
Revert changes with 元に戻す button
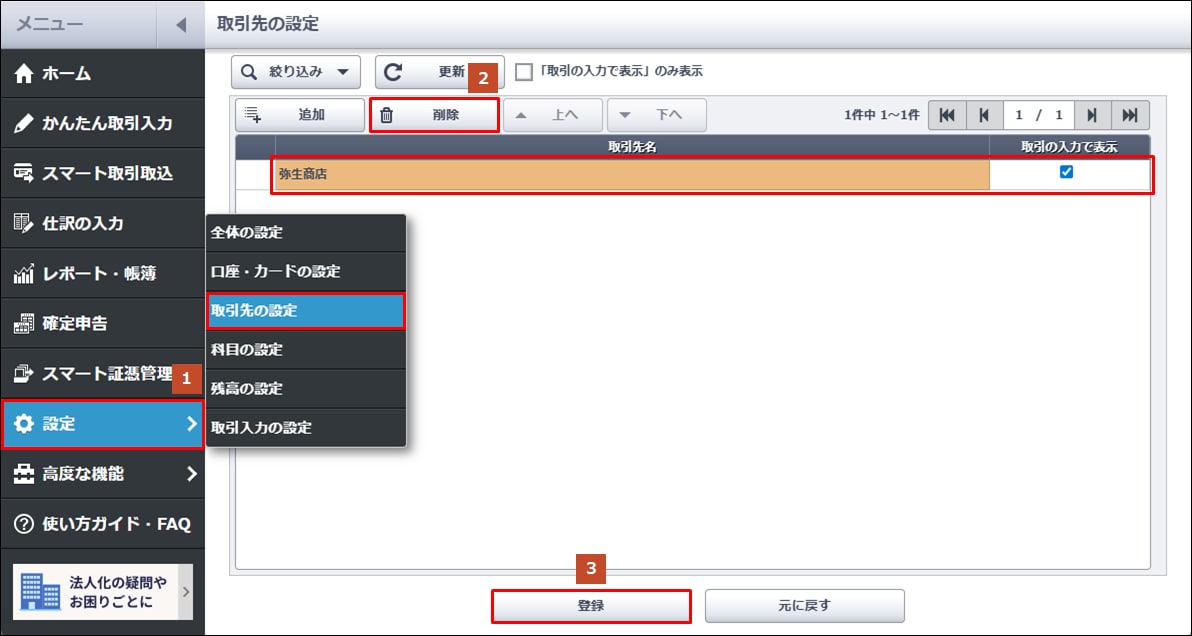[x=804, y=606]
